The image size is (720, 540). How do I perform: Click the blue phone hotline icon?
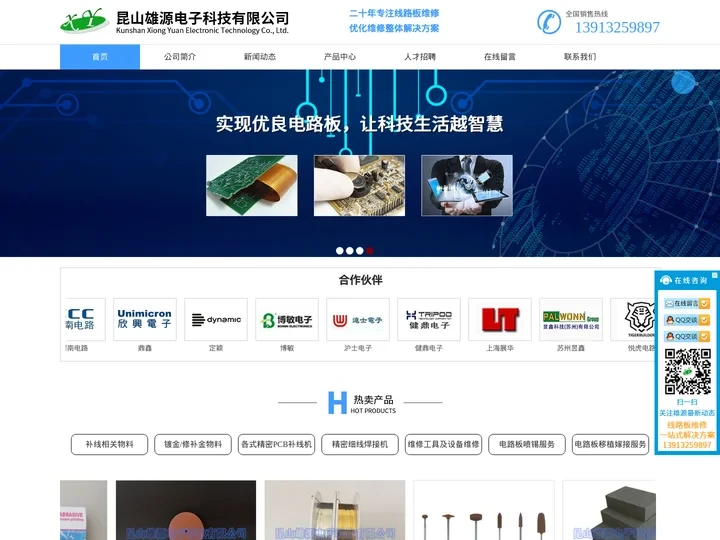point(549,22)
